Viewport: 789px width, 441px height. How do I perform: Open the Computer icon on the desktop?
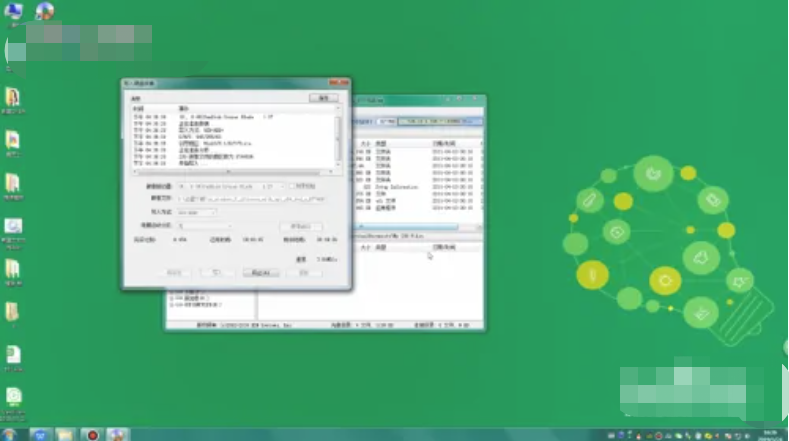tap(14, 14)
